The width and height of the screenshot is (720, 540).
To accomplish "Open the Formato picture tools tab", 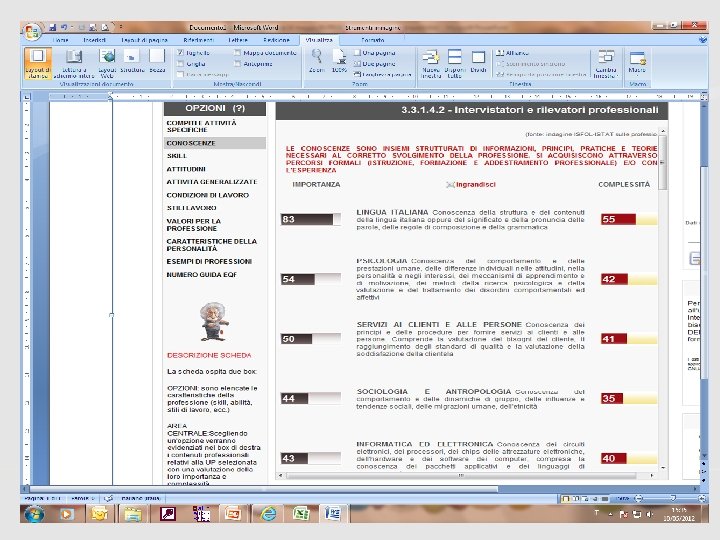I will pos(372,40).
